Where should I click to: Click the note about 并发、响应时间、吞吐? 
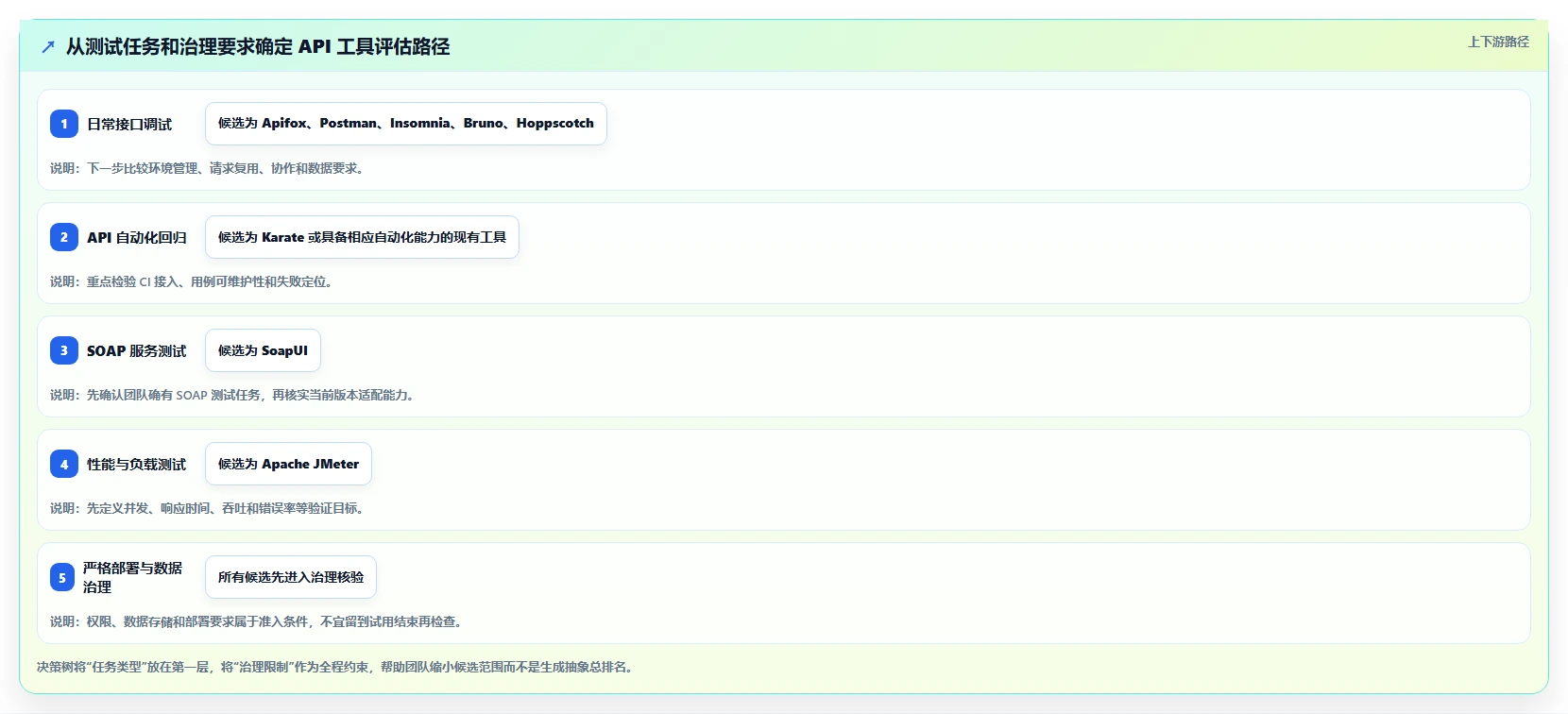[x=210, y=508]
